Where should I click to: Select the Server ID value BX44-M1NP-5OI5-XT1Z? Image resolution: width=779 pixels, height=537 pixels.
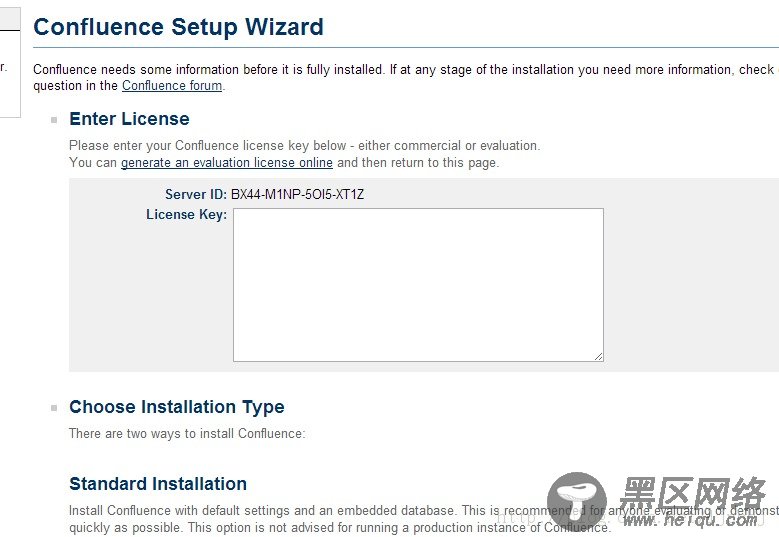[297, 194]
